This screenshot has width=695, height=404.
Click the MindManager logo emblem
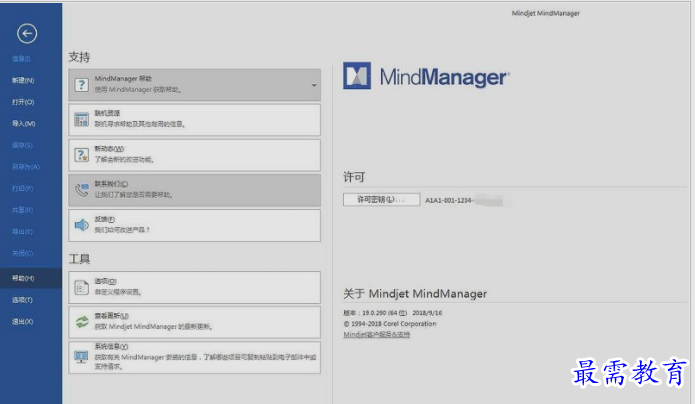pos(357,76)
